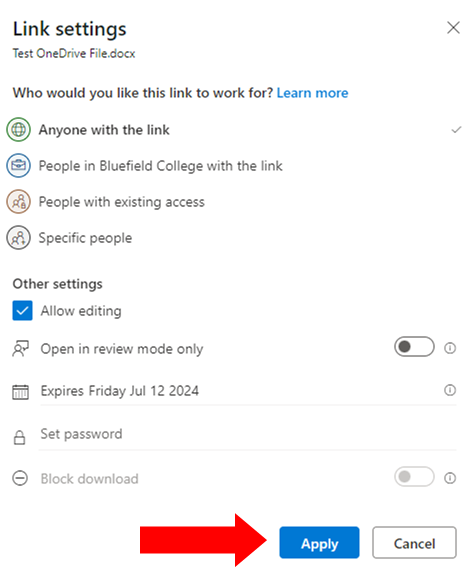Click the padlock icon next to Set password
This screenshot has width=473, height=574.
(x=19, y=437)
